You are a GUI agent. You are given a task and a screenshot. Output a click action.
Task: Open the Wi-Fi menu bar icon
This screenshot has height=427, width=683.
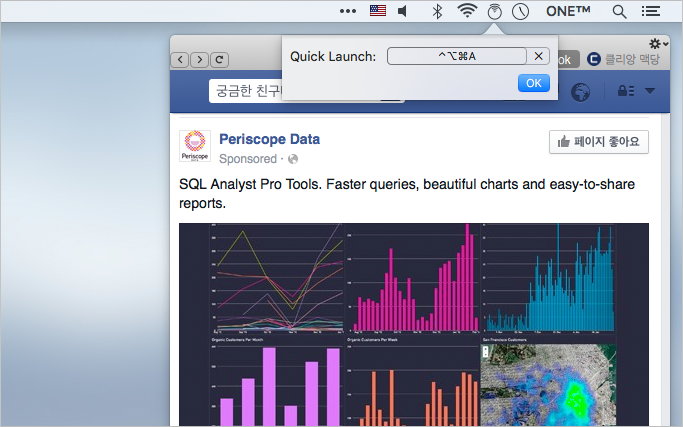coord(467,10)
